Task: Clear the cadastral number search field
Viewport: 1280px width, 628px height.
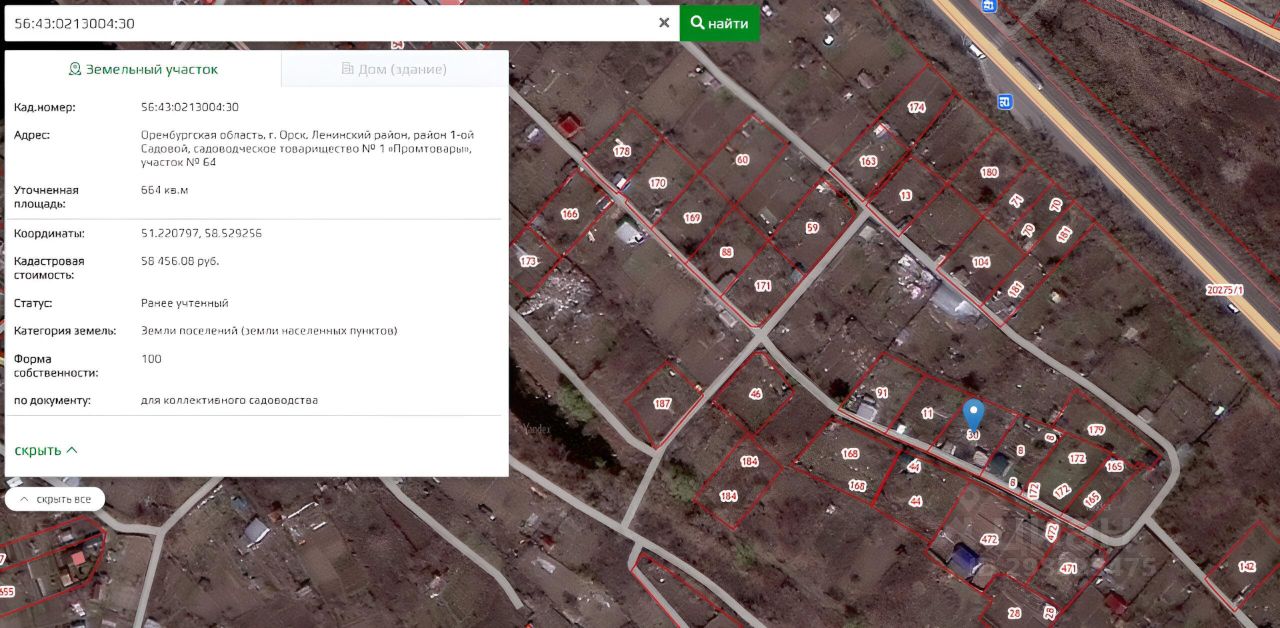Action: coord(664,23)
